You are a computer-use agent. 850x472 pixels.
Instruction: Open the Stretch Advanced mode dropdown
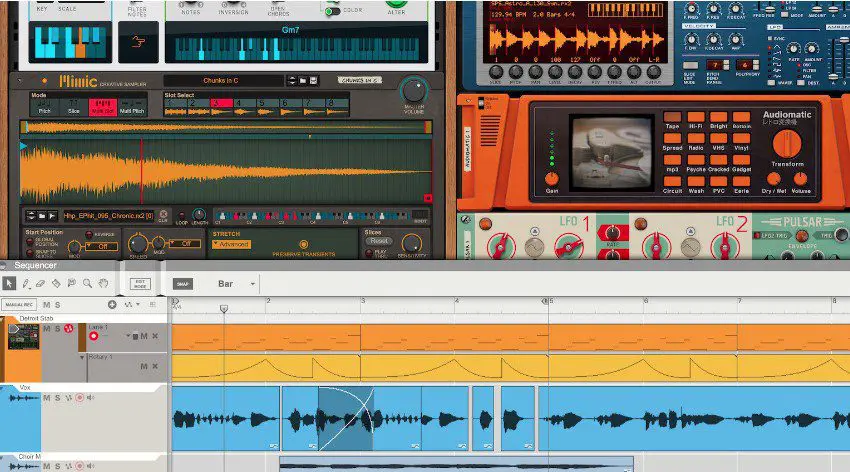click(232, 244)
